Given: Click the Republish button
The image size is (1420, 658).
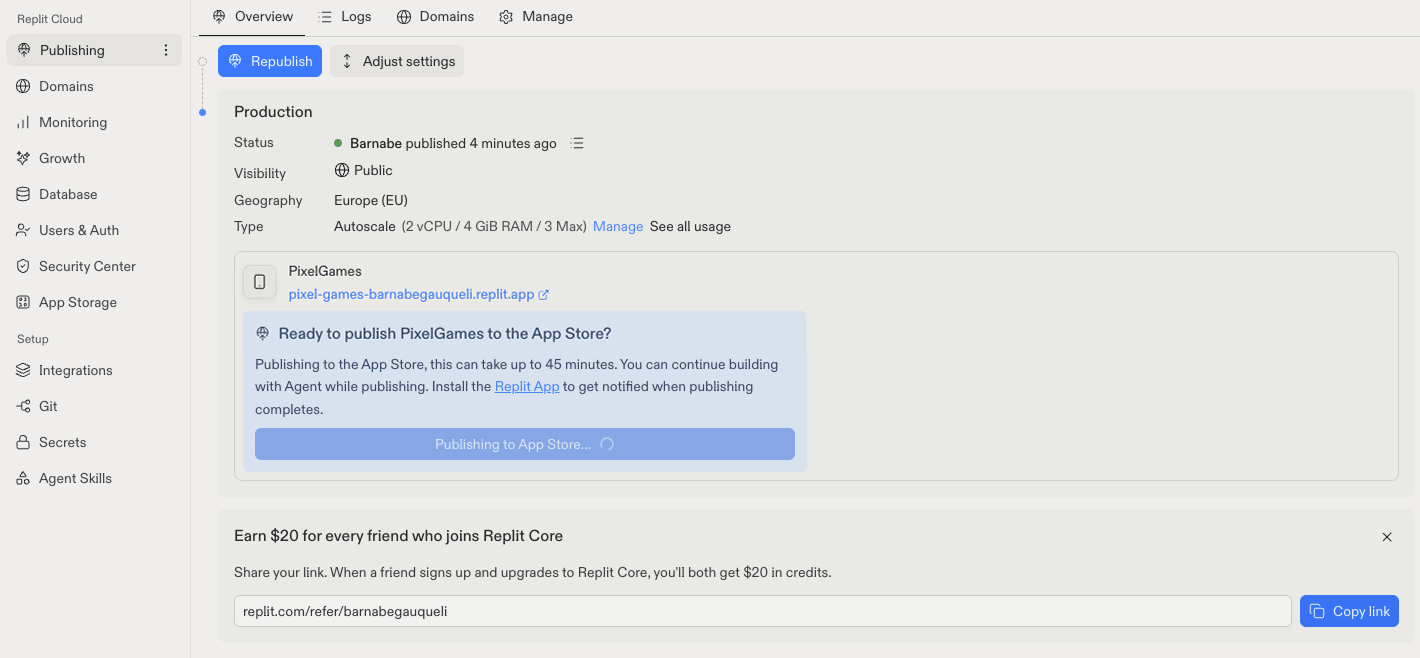Looking at the screenshot, I should 270,61.
